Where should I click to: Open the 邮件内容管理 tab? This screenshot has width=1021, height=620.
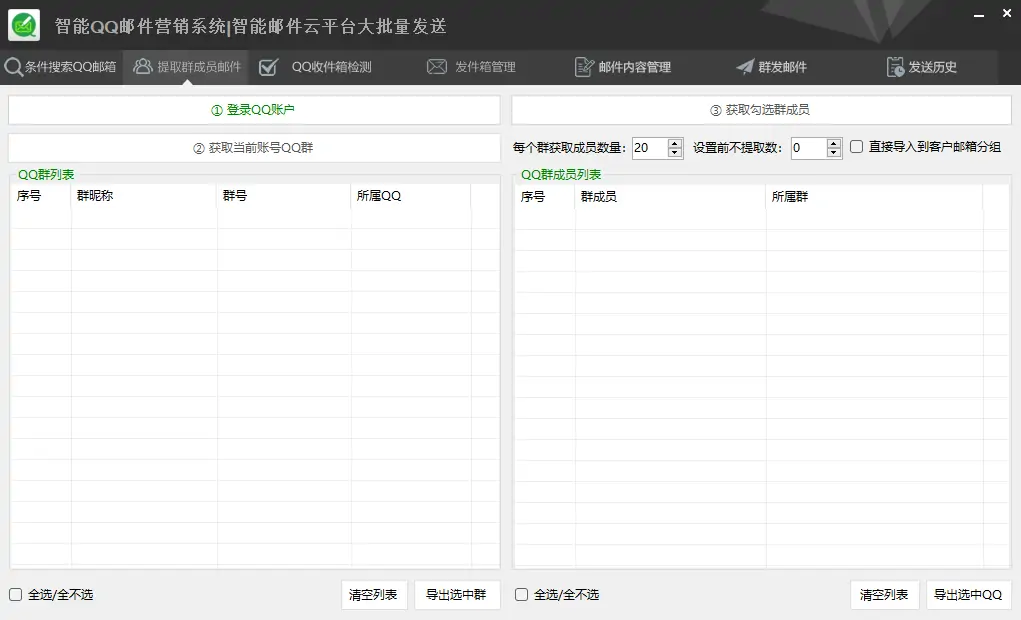(x=623, y=67)
